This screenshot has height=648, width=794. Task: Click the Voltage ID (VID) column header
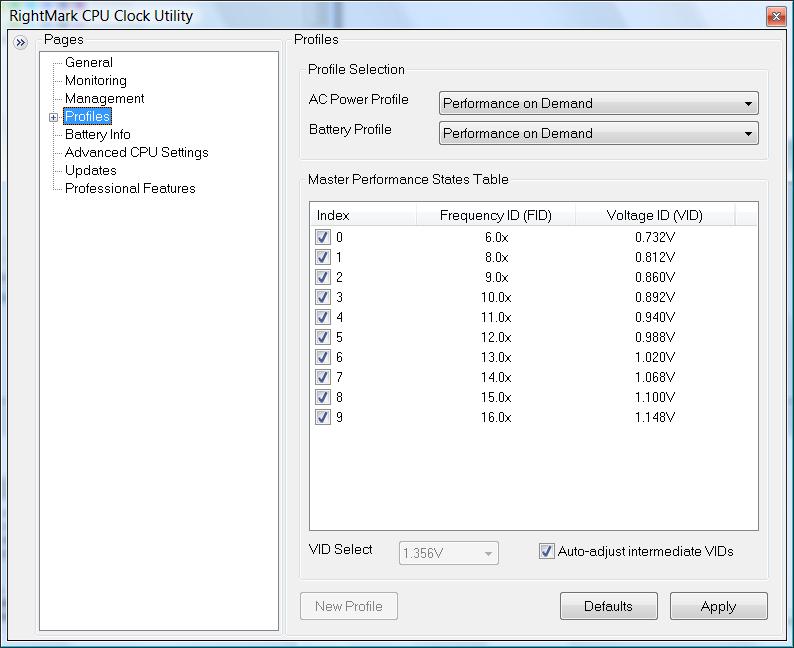pyautogui.click(x=655, y=215)
